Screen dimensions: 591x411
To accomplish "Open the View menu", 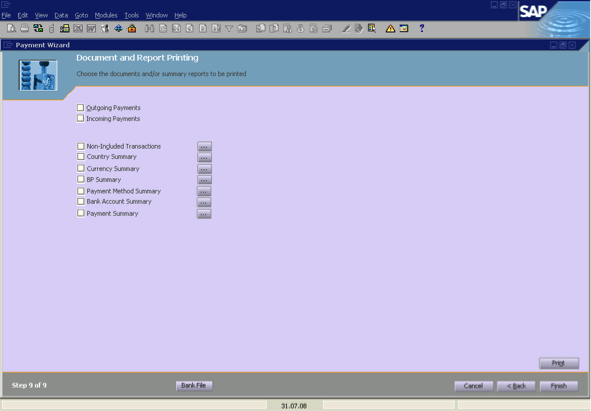I will 41,15.
